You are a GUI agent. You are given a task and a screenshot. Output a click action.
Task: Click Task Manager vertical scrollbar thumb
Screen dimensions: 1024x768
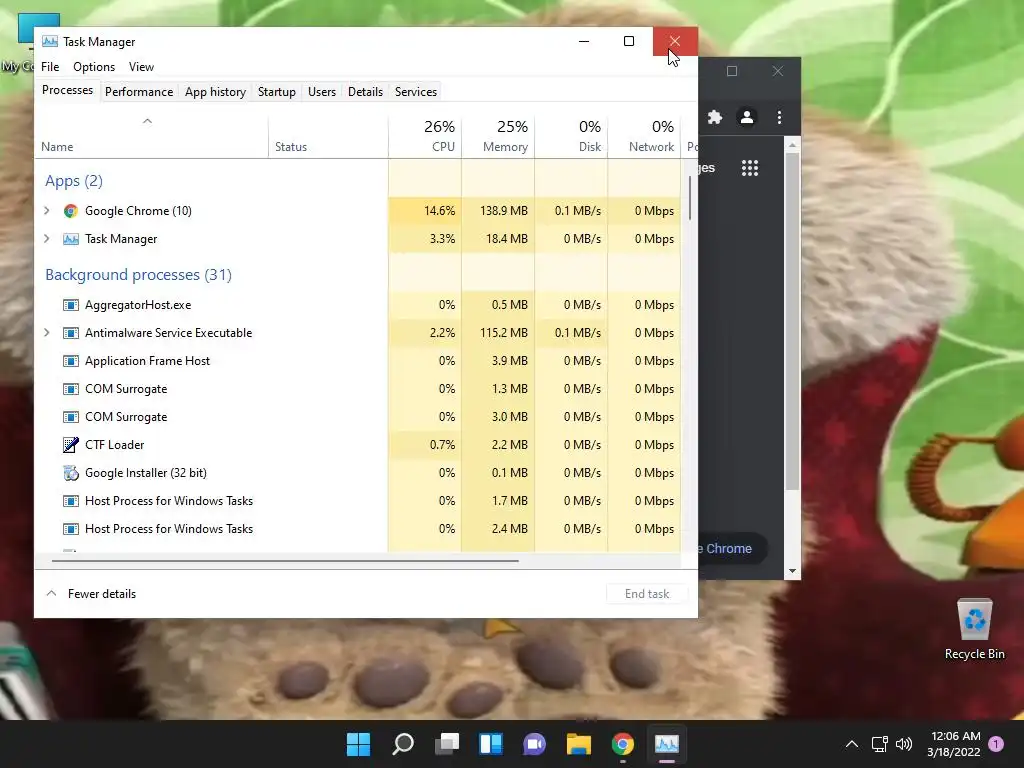(690, 198)
